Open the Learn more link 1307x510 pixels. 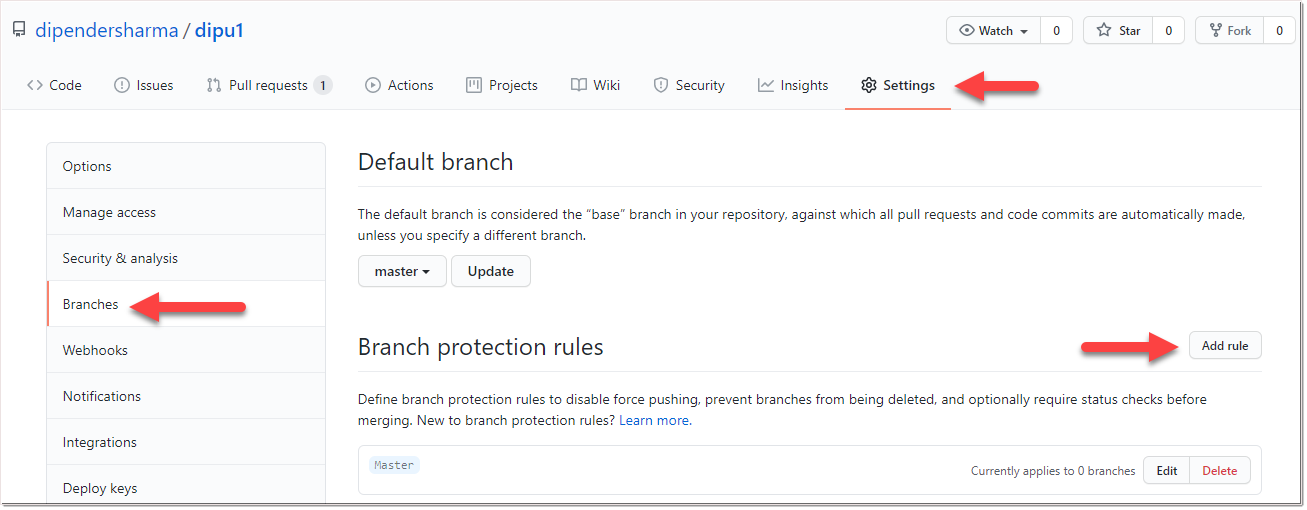point(654,420)
